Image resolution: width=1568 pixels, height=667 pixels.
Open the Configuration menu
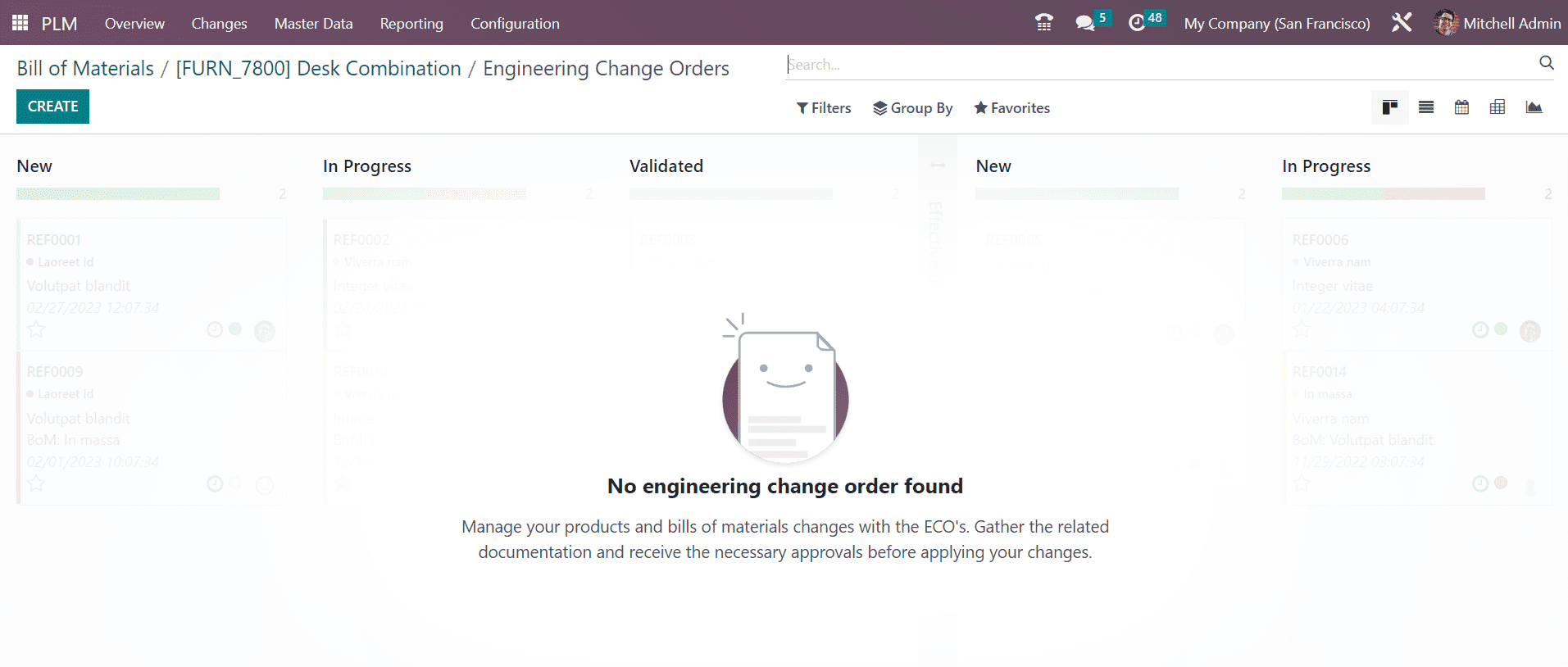(x=515, y=24)
